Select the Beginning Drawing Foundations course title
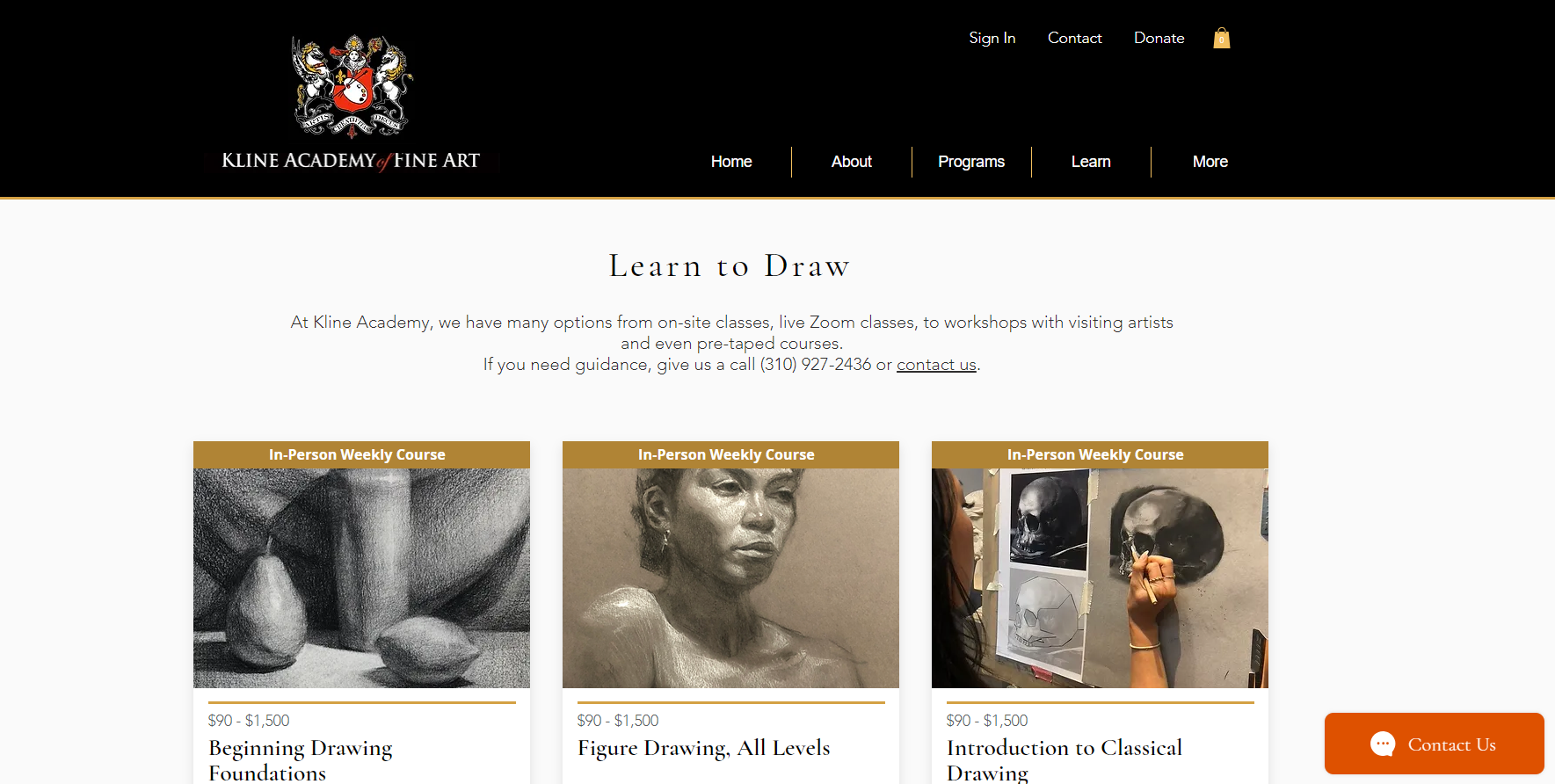Screen dimensions: 1555x784 [301, 760]
